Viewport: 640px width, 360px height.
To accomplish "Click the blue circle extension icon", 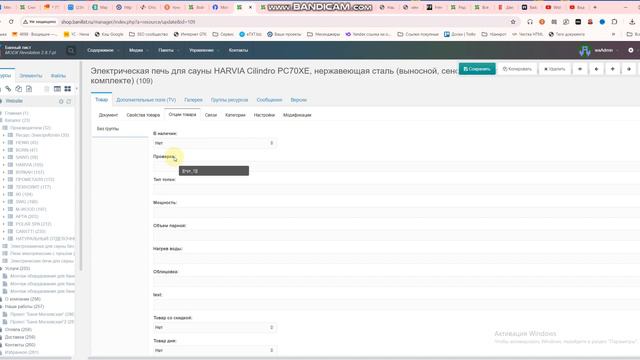I will [602, 22].
